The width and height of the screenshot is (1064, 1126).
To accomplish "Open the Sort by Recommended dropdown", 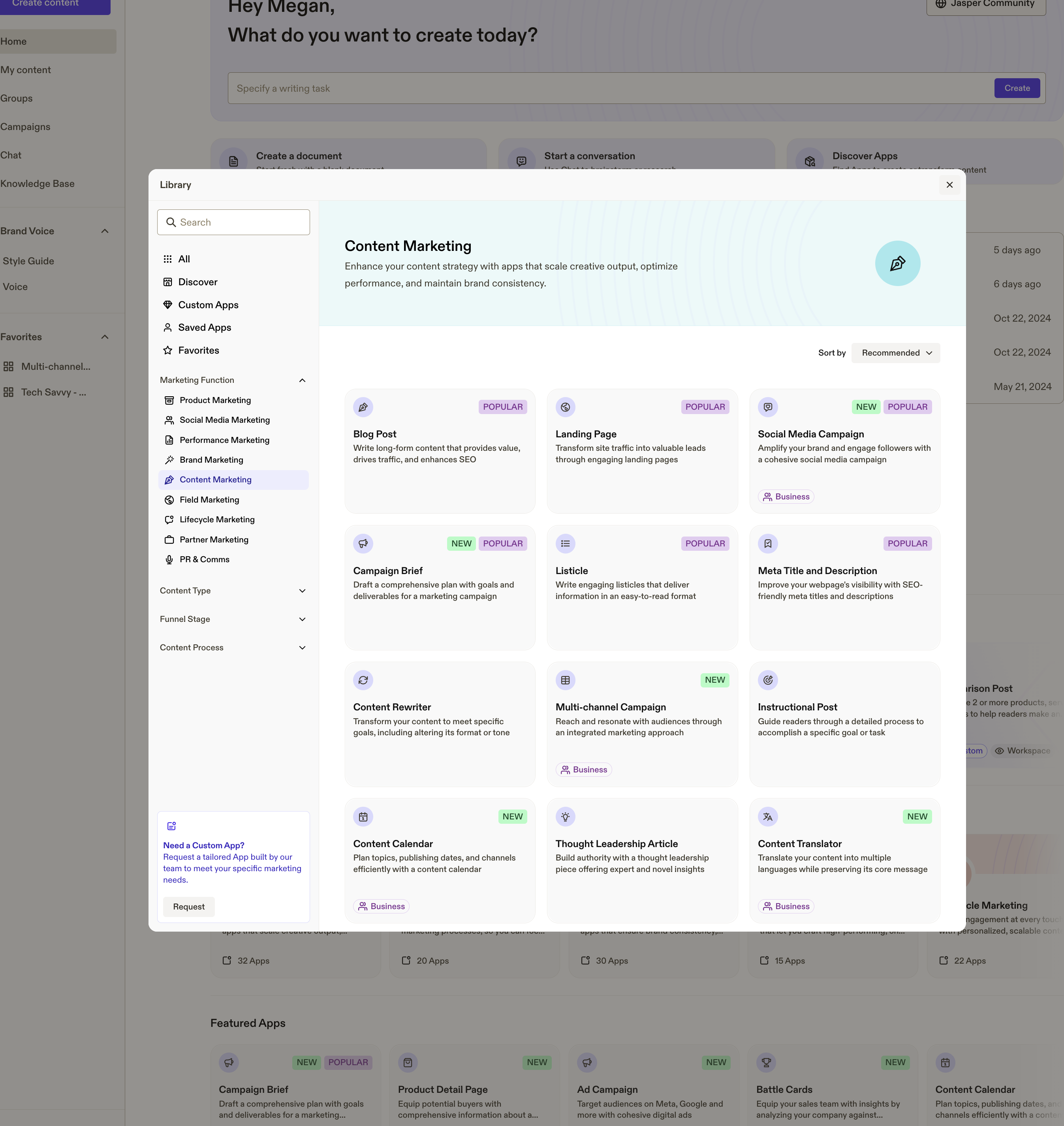I will (895, 353).
